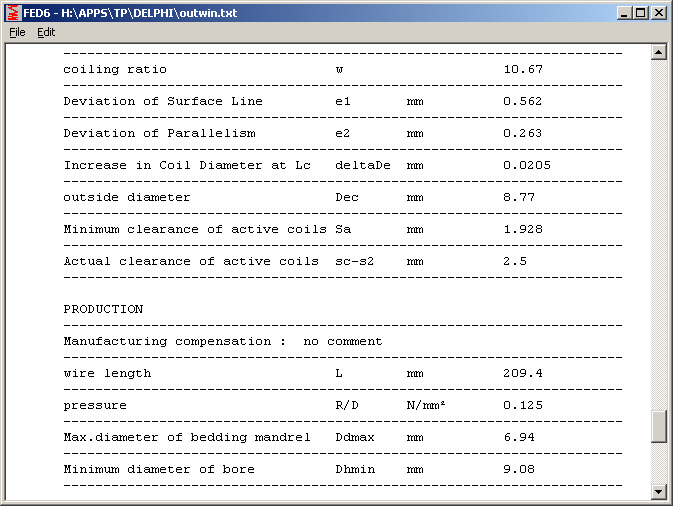This screenshot has width=673, height=506.
Task: Maximize the FED6 window
Action: coord(641,13)
